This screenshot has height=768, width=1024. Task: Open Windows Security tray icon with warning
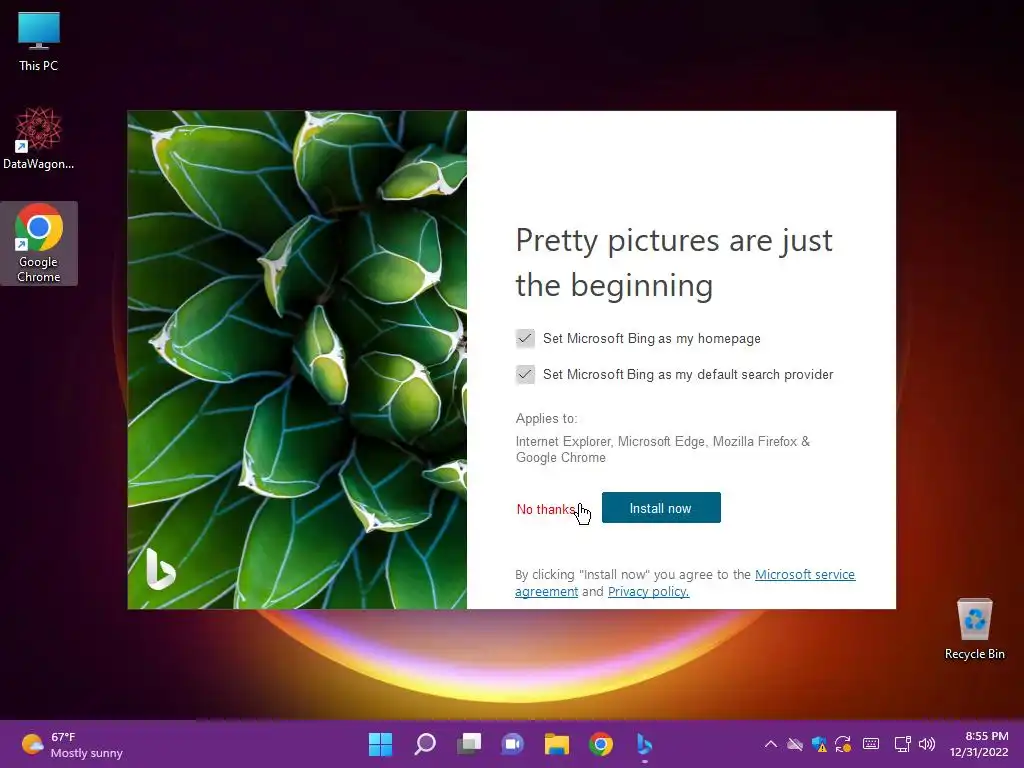click(819, 744)
